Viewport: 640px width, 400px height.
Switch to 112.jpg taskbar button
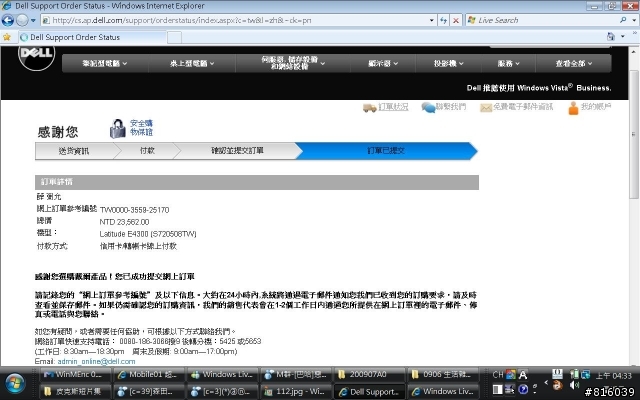coord(296,391)
